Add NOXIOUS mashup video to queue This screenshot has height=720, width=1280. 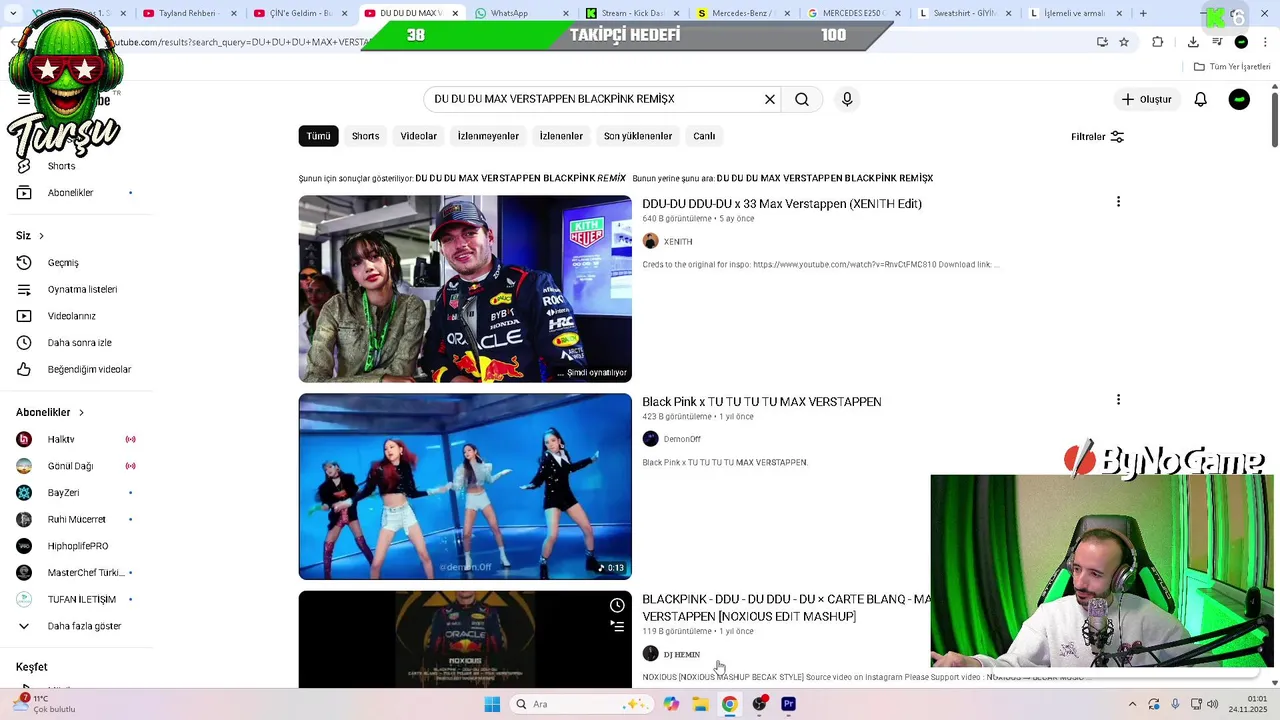(x=617, y=626)
